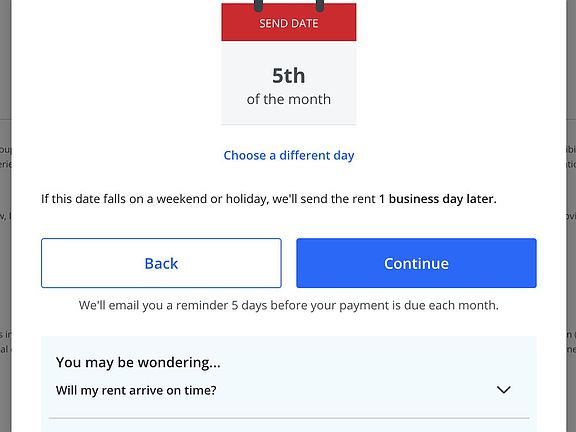Click the divider line under the rent question
Image resolution: width=576 pixels, height=432 pixels.
tap(289, 418)
